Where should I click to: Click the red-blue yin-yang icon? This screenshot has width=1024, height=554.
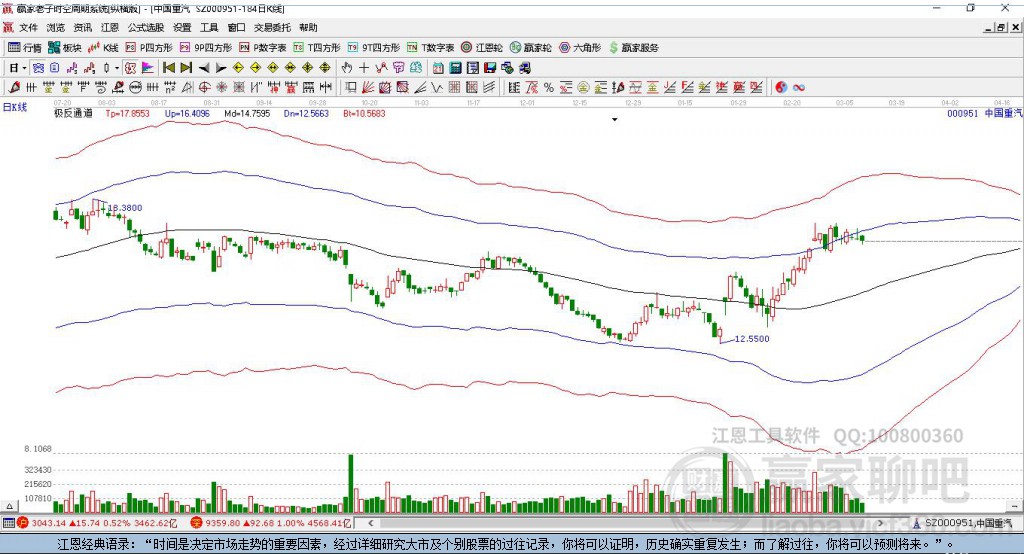pos(781,87)
